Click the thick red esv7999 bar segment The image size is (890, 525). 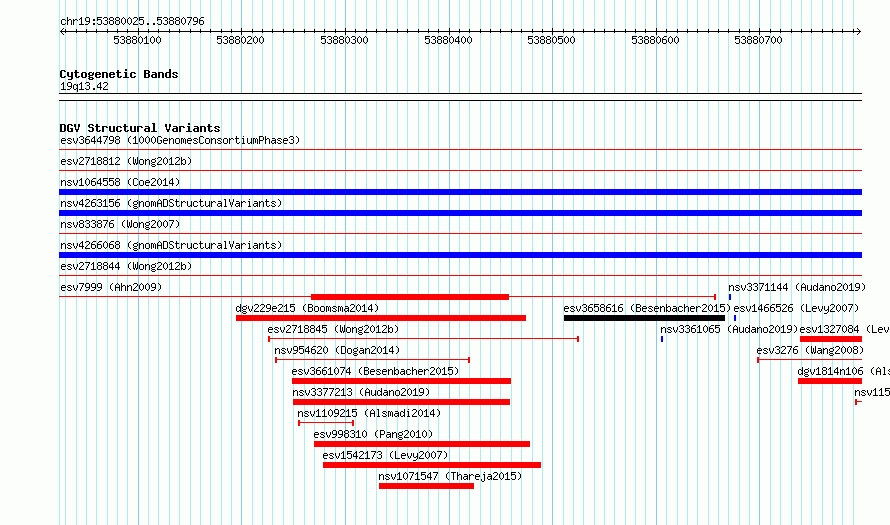pyautogui.click(x=410, y=297)
